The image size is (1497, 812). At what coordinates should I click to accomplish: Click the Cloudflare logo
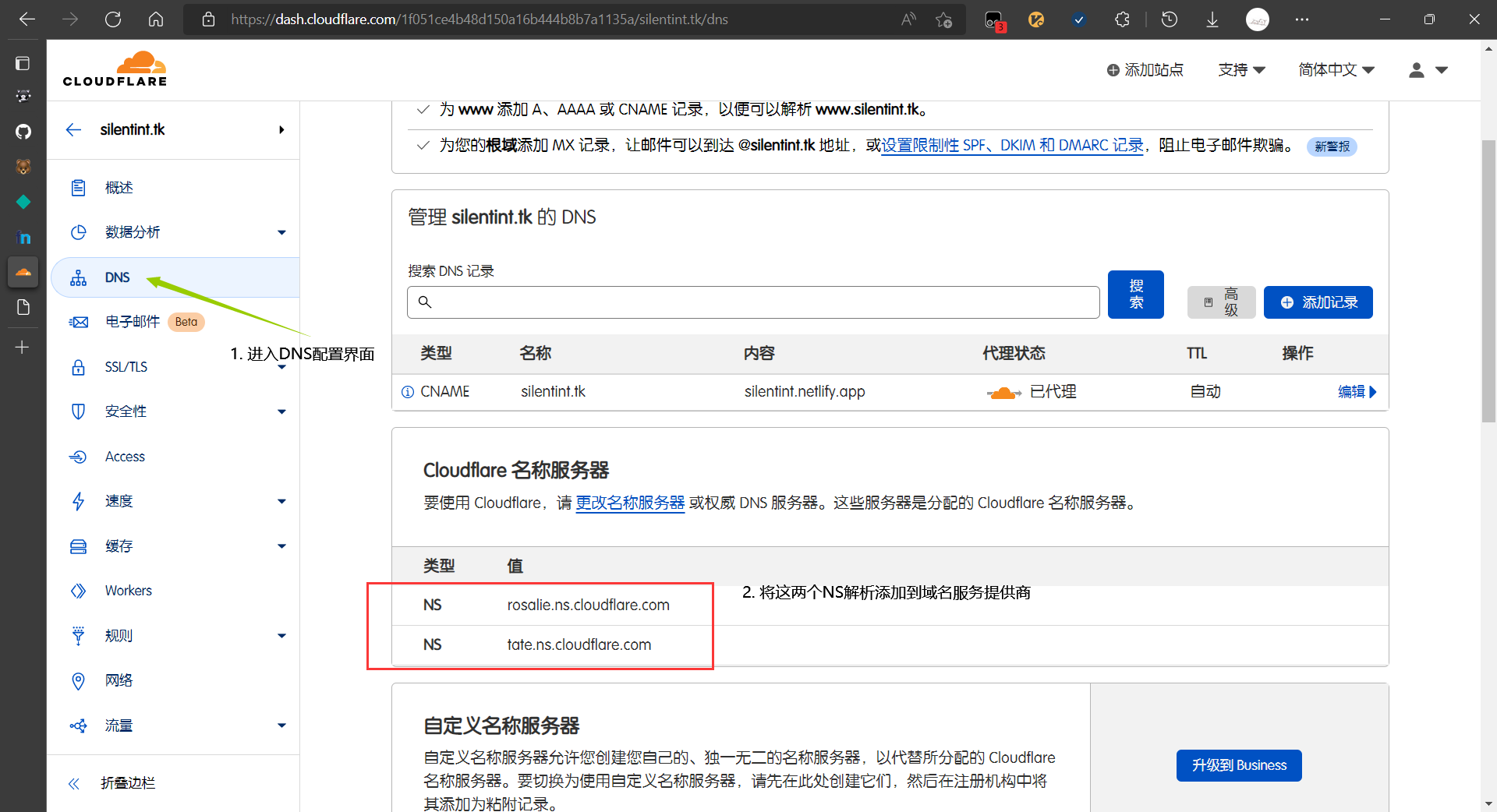(x=115, y=69)
